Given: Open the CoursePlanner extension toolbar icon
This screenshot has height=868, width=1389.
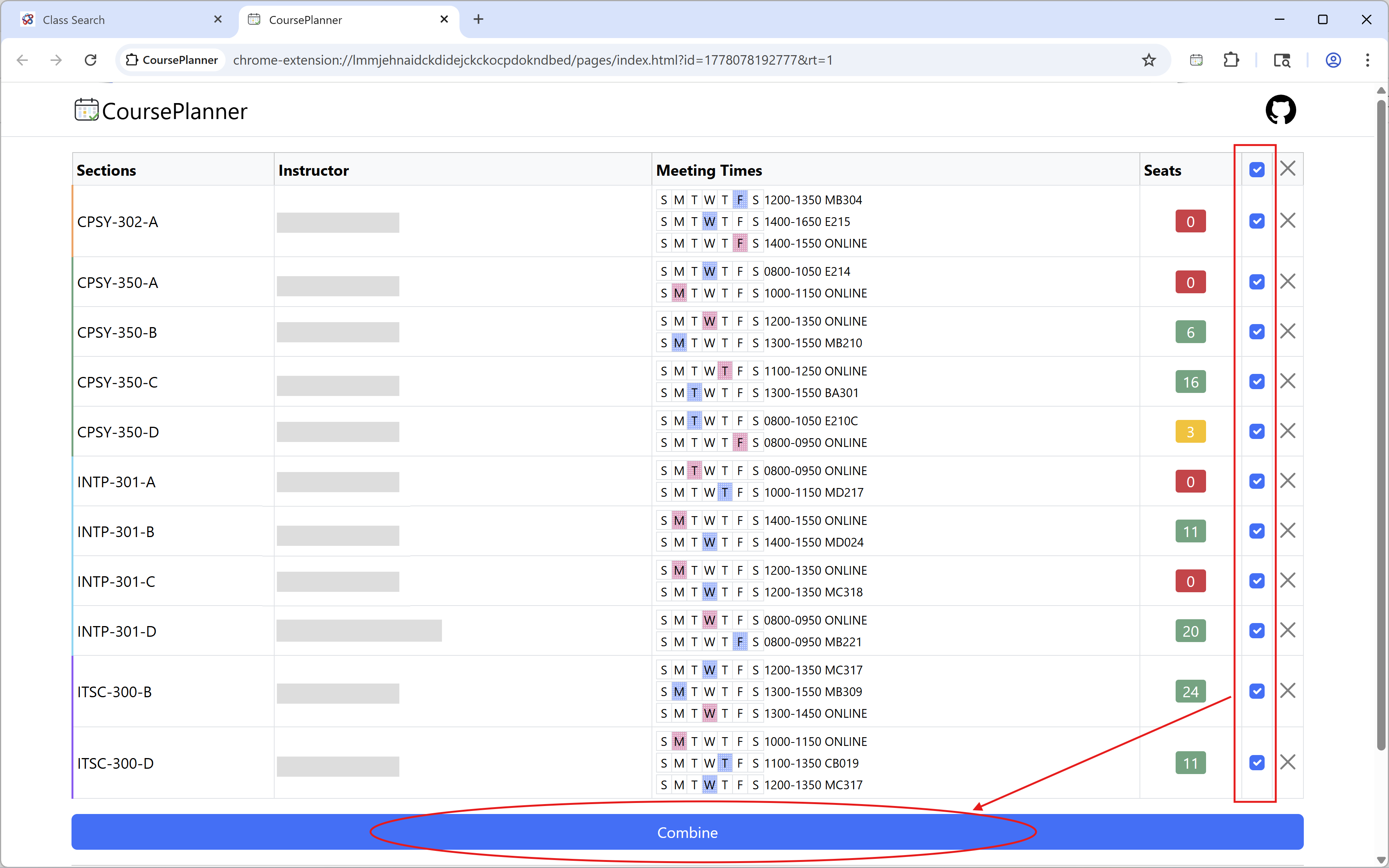Looking at the screenshot, I should pos(1196,60).
